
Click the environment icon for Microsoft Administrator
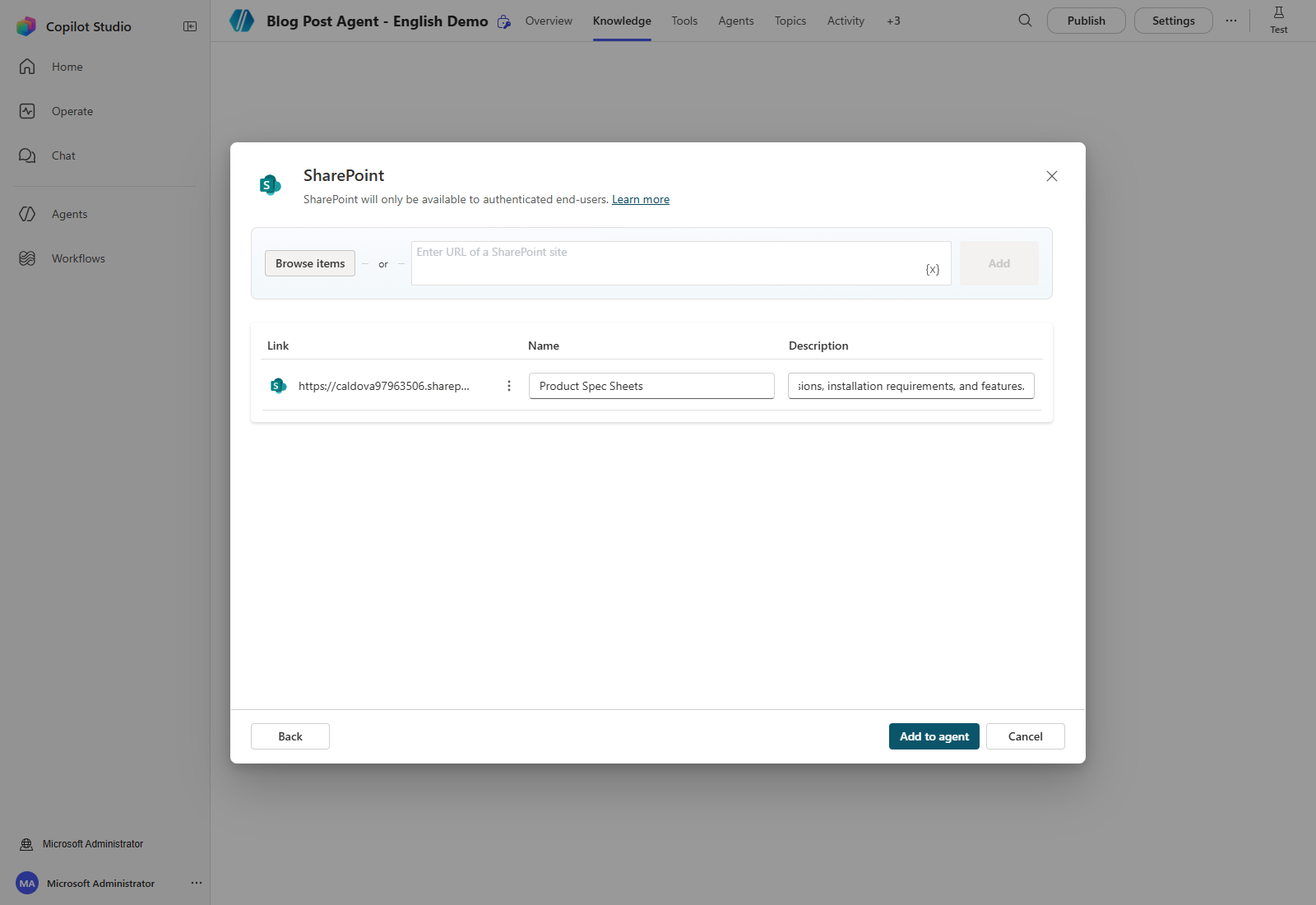pos(26,844)
